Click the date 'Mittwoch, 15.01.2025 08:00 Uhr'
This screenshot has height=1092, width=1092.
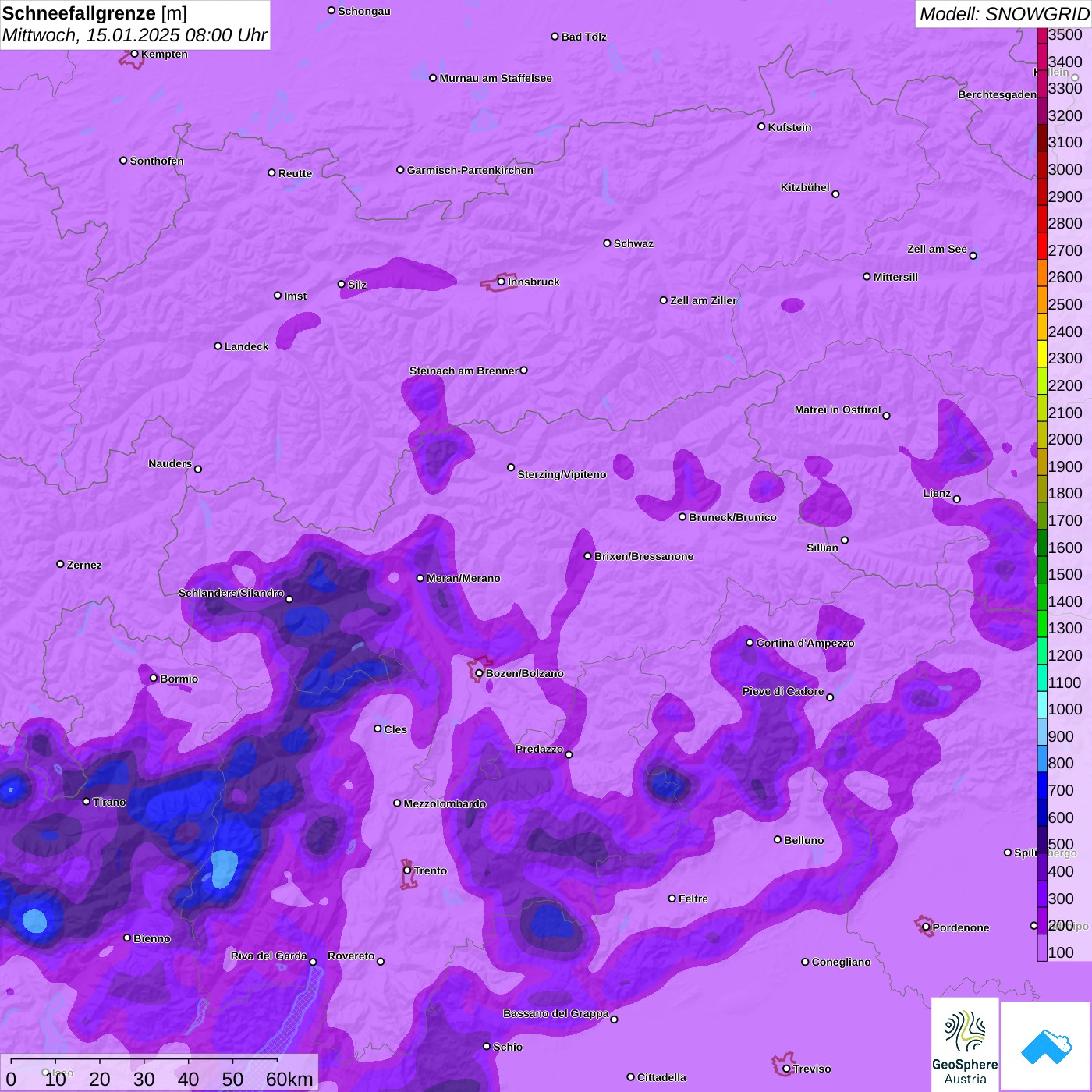[x=134, y=36]
